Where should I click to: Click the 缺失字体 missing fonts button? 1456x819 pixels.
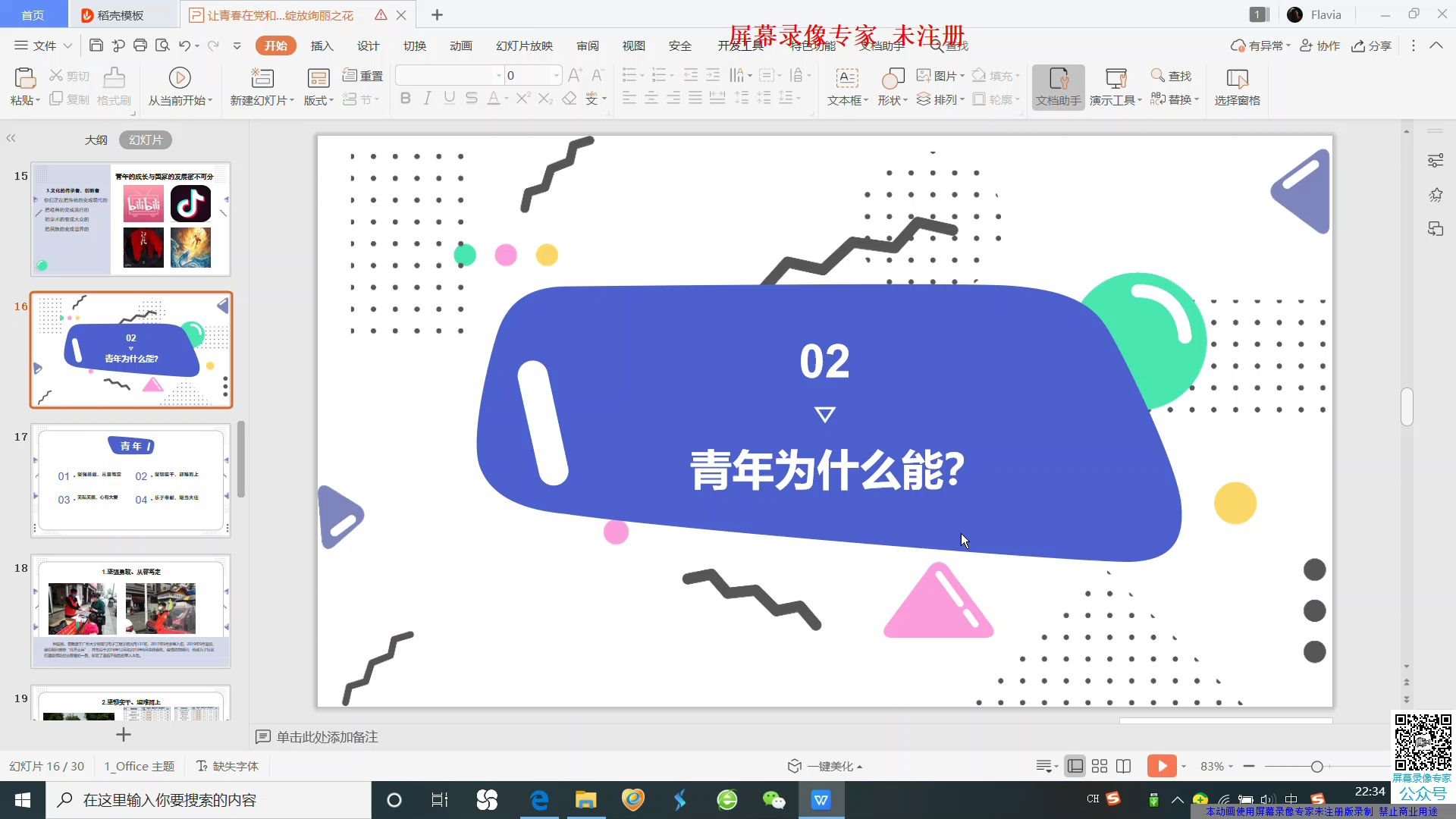[x=227, y=766]
